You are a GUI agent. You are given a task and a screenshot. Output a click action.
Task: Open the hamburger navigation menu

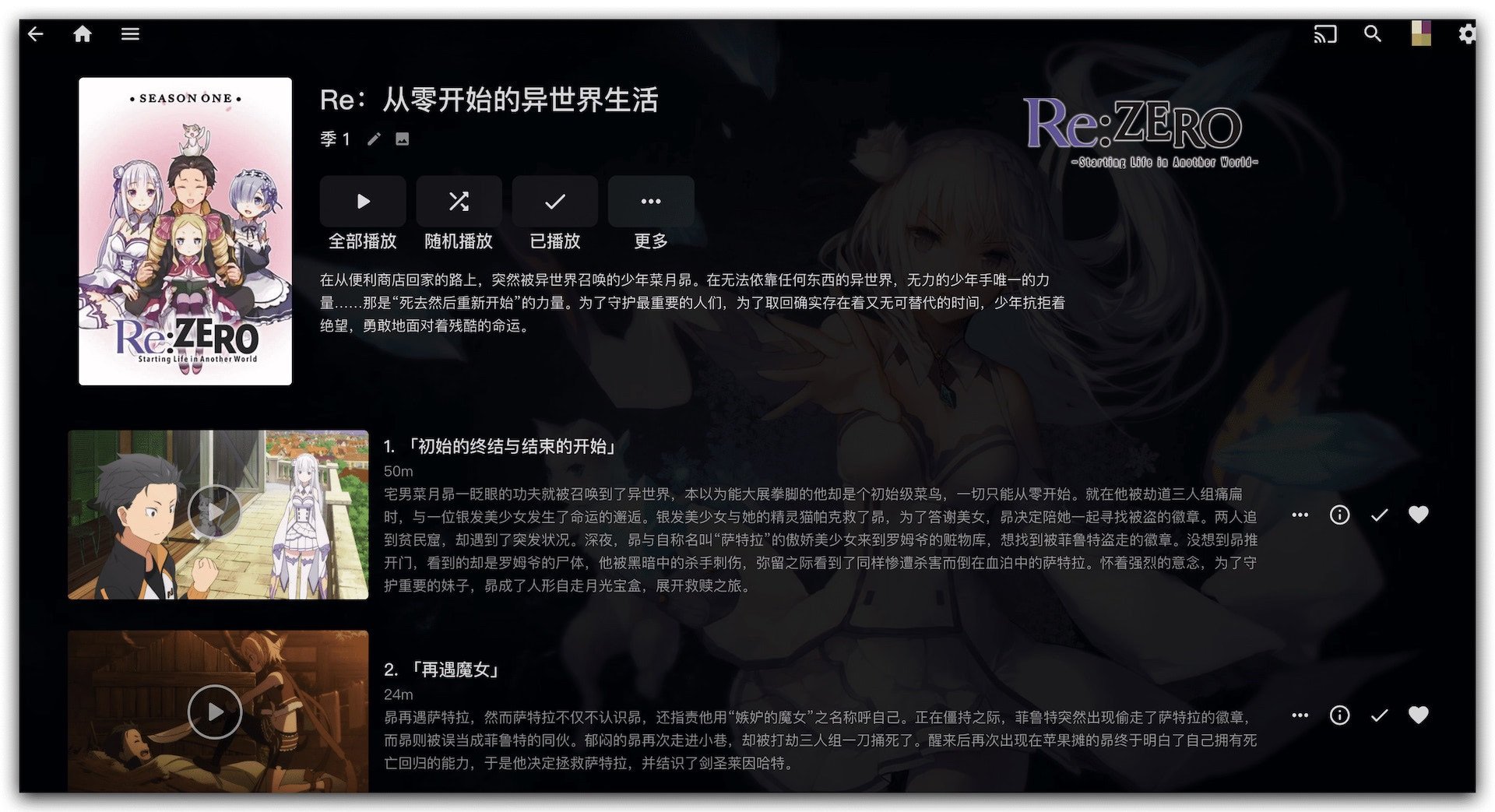(x=130, y=33)
